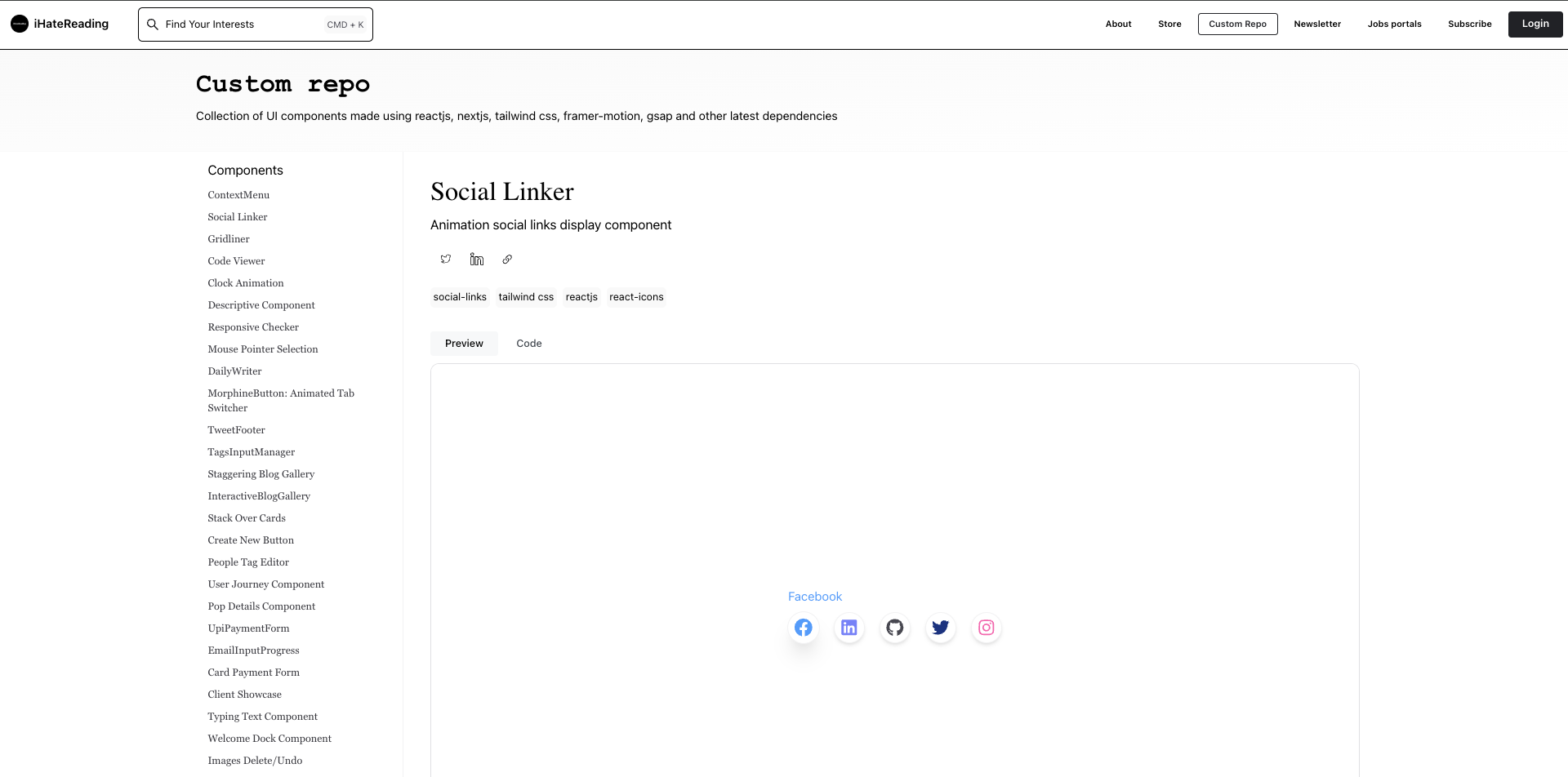Click the Components sidebar heading
Screen dimensions: 1568x777
click(245, 170)
